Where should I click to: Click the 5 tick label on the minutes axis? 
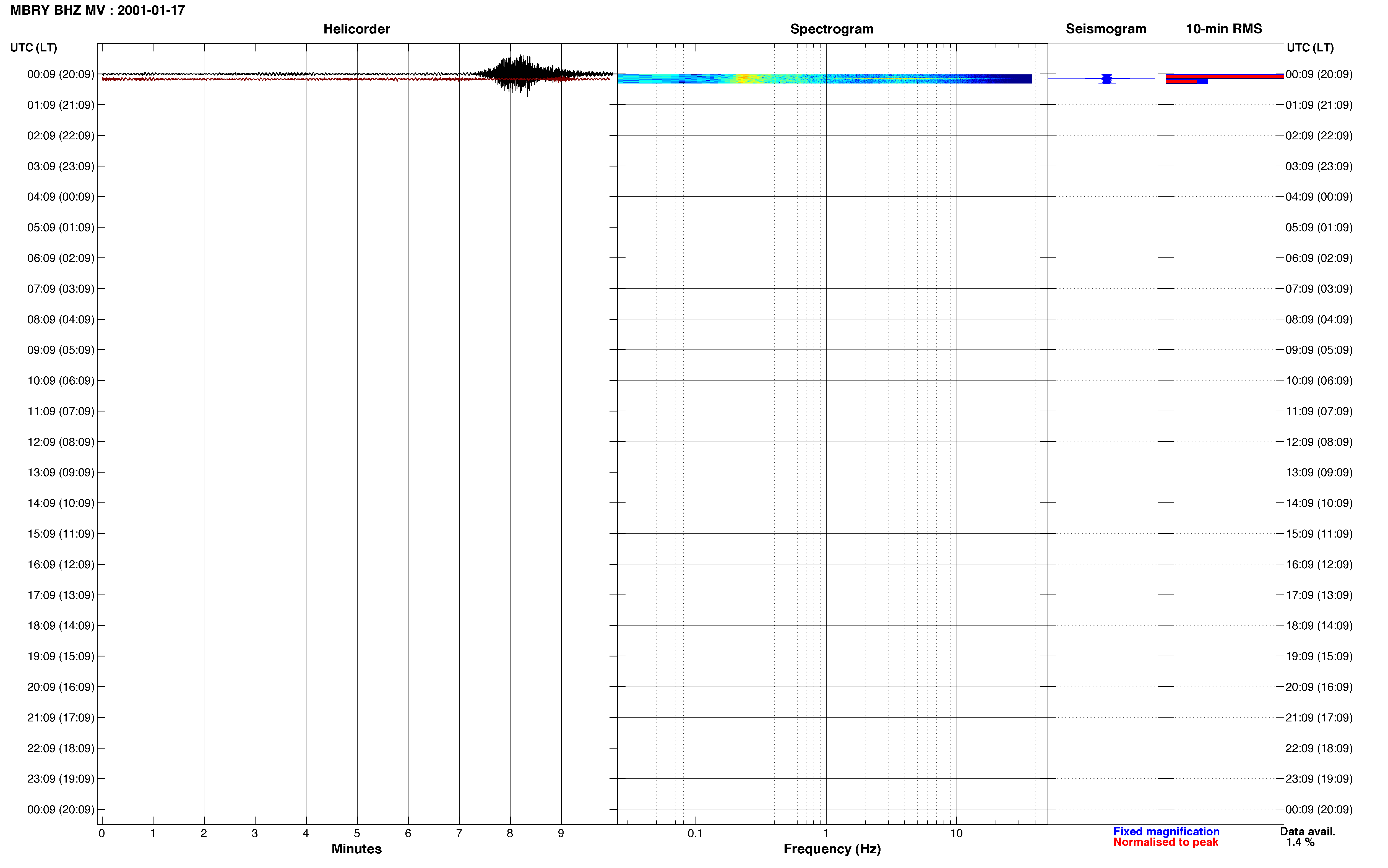click(x=357, y=833)
